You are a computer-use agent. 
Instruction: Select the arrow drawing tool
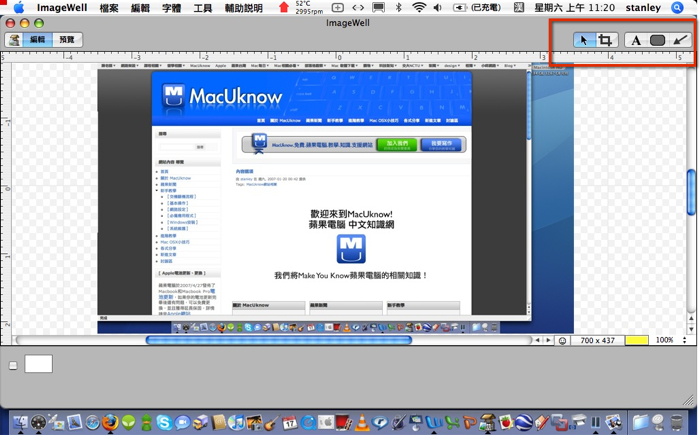tap(680, 41)
